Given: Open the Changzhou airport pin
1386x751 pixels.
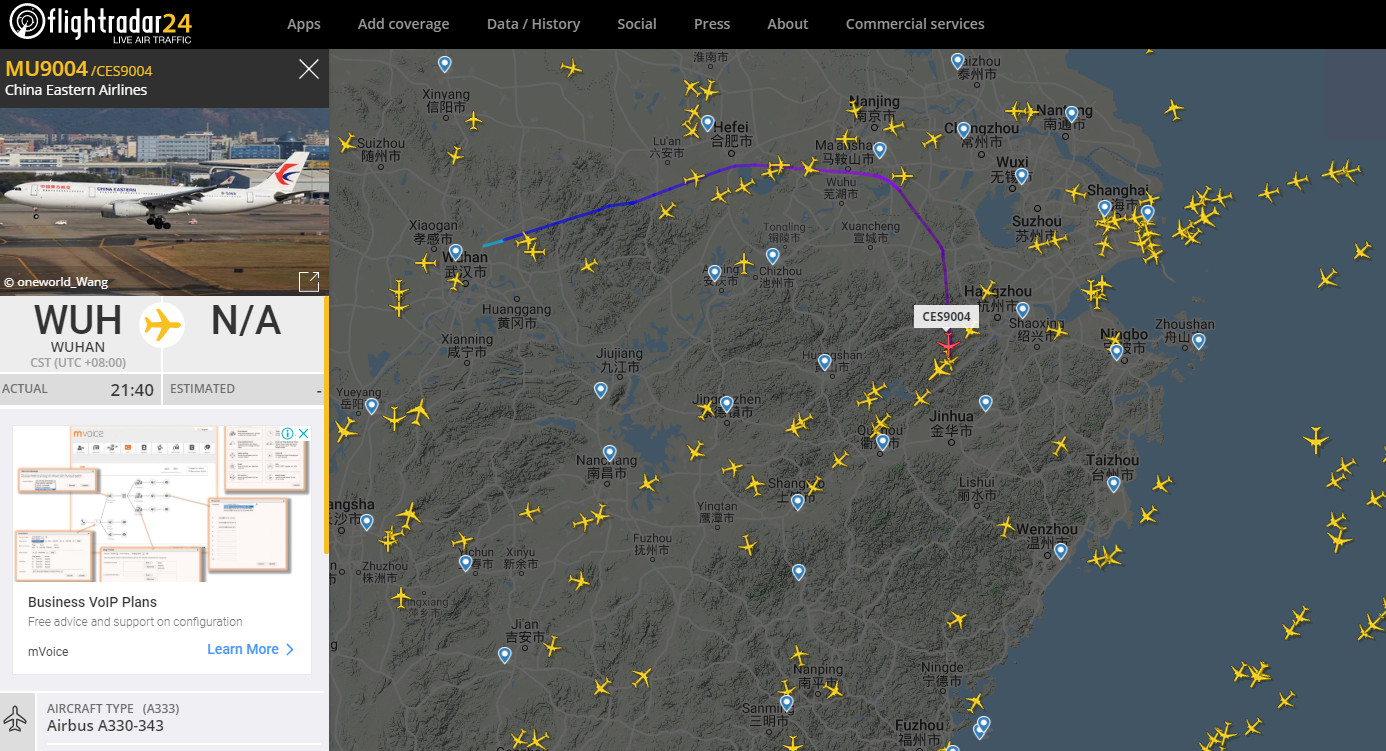Looking at the screenshot, I should click(x=963, y=130).
